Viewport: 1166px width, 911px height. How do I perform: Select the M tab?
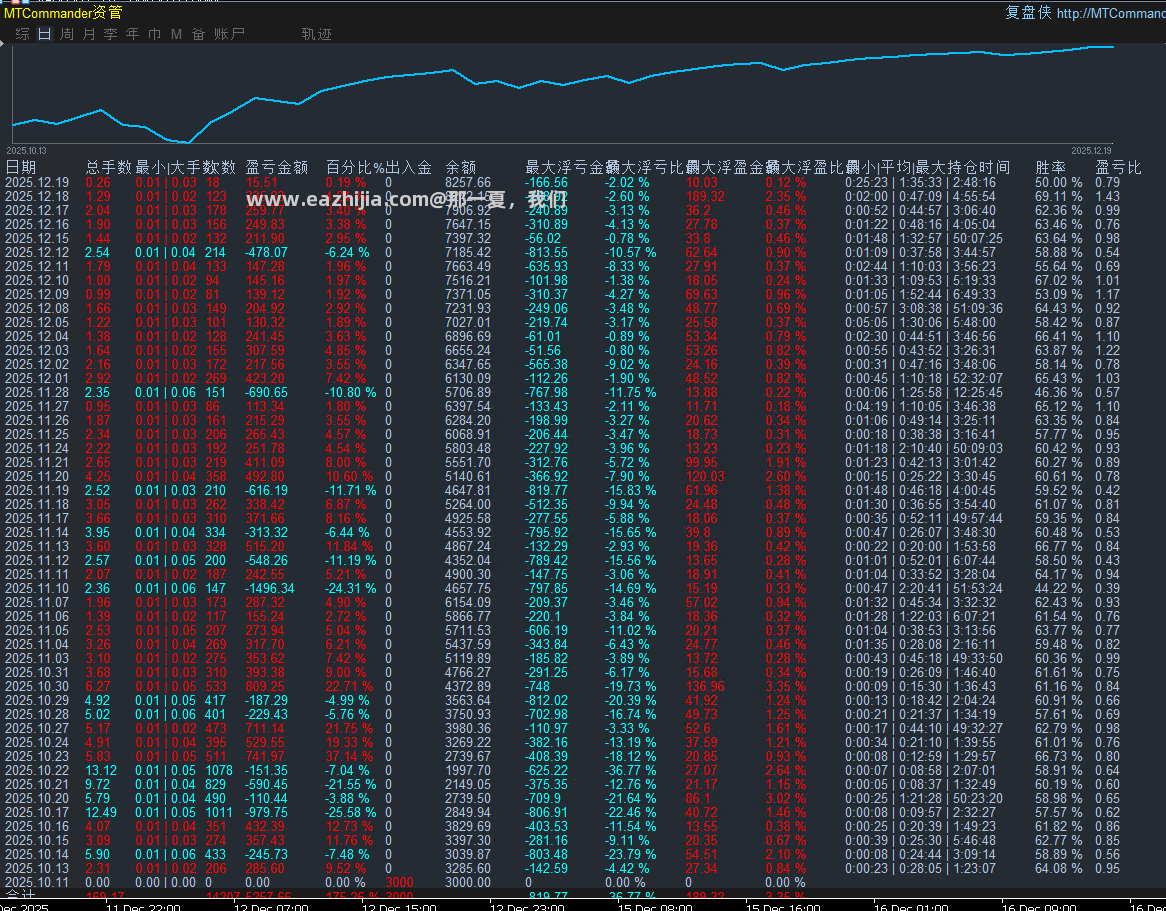[x=176, y=34]
